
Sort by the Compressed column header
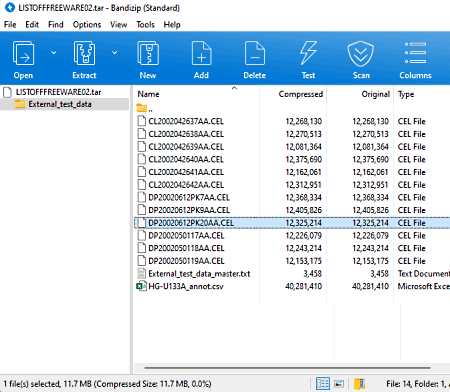pos(301,94)
